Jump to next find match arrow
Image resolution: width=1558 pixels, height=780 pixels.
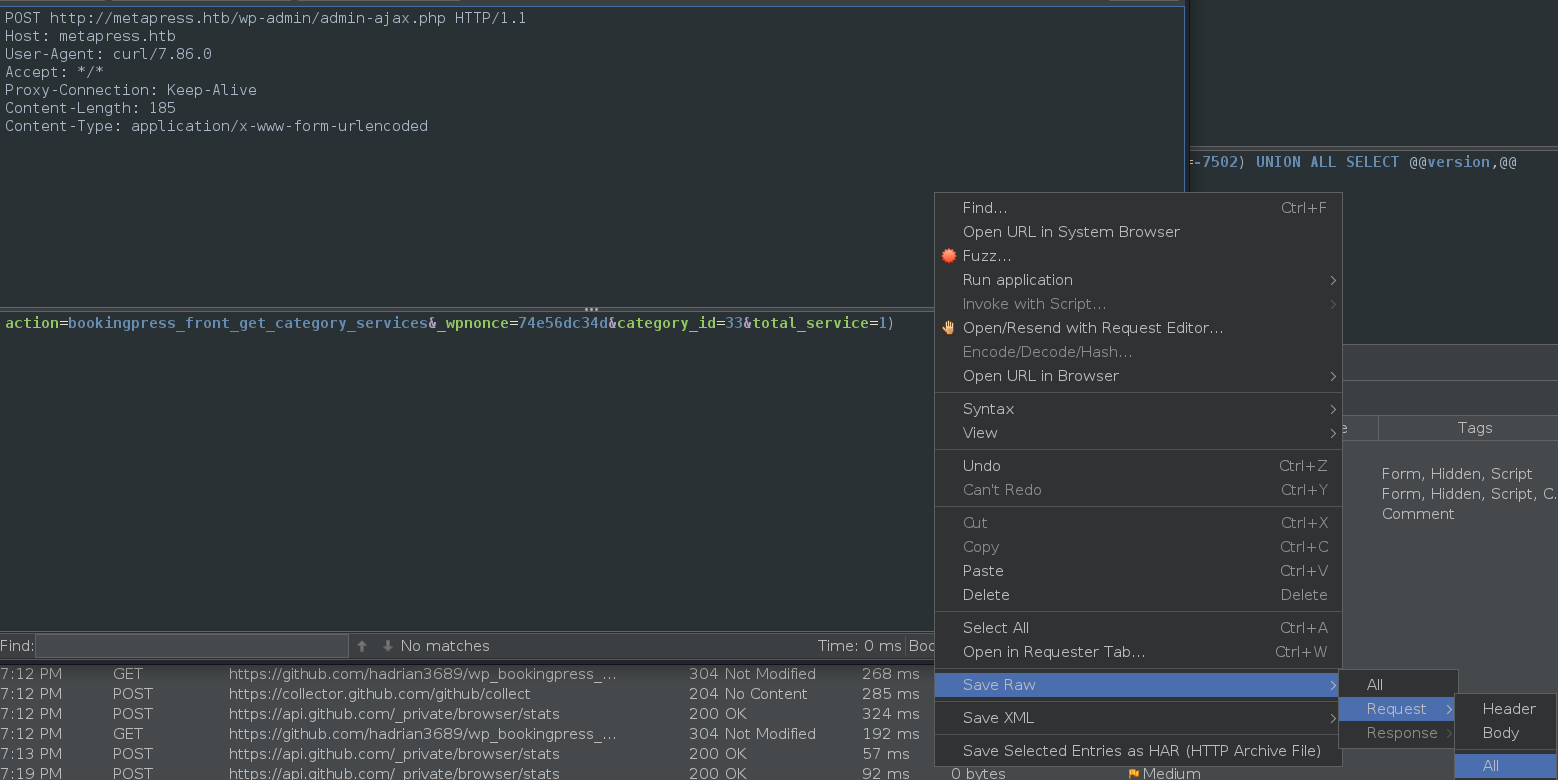coord(388,646)
